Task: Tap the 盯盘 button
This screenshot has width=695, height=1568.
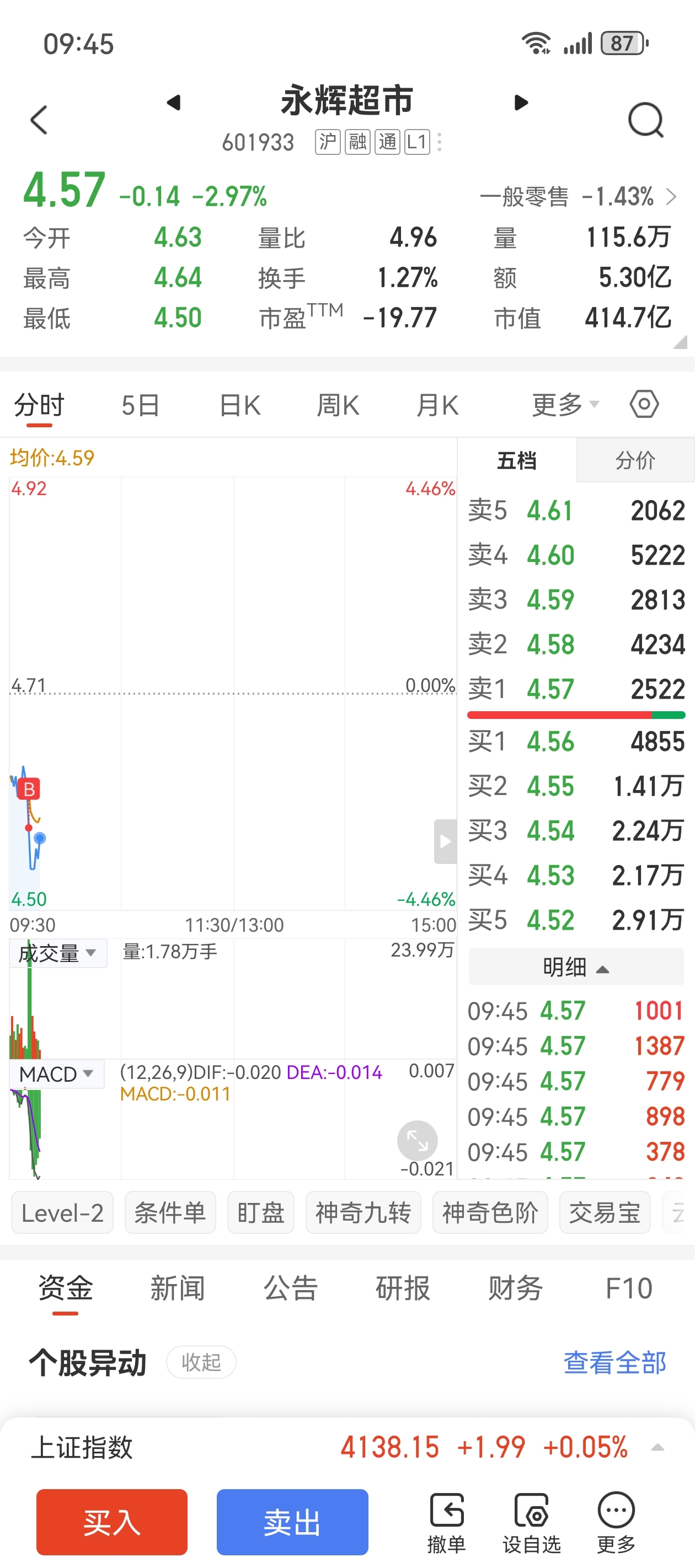Action: 261,1212
